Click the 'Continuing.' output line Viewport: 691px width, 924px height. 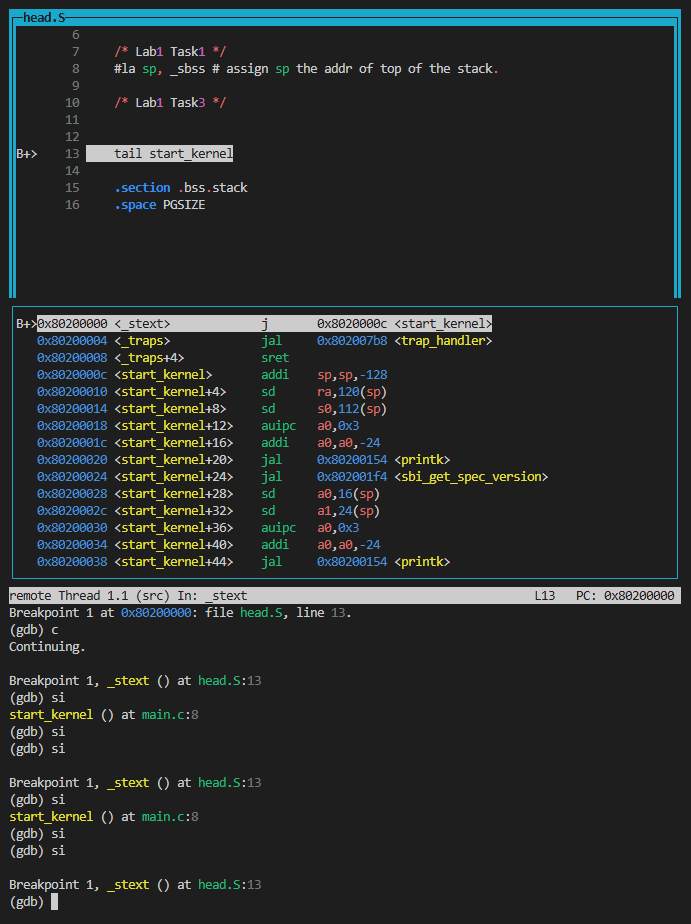(x=47, y=647)
